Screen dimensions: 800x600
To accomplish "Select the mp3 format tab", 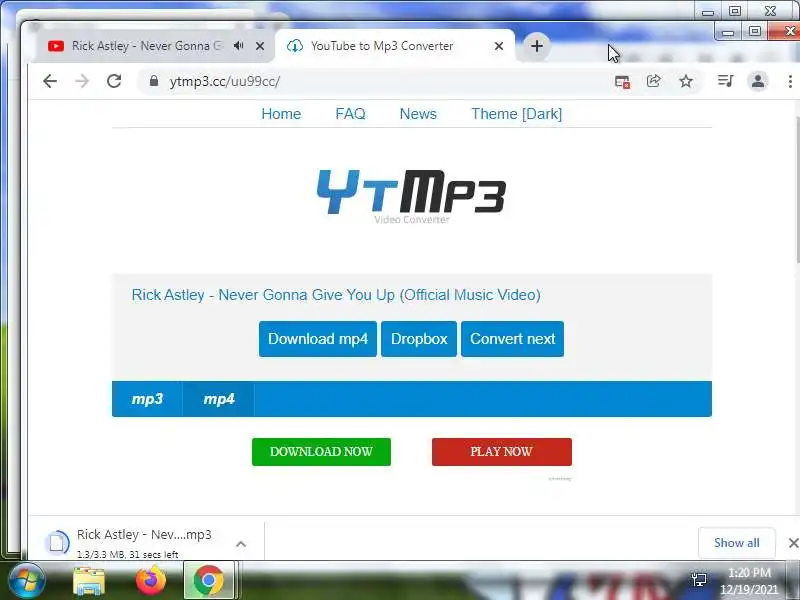I will coord(147,399).
